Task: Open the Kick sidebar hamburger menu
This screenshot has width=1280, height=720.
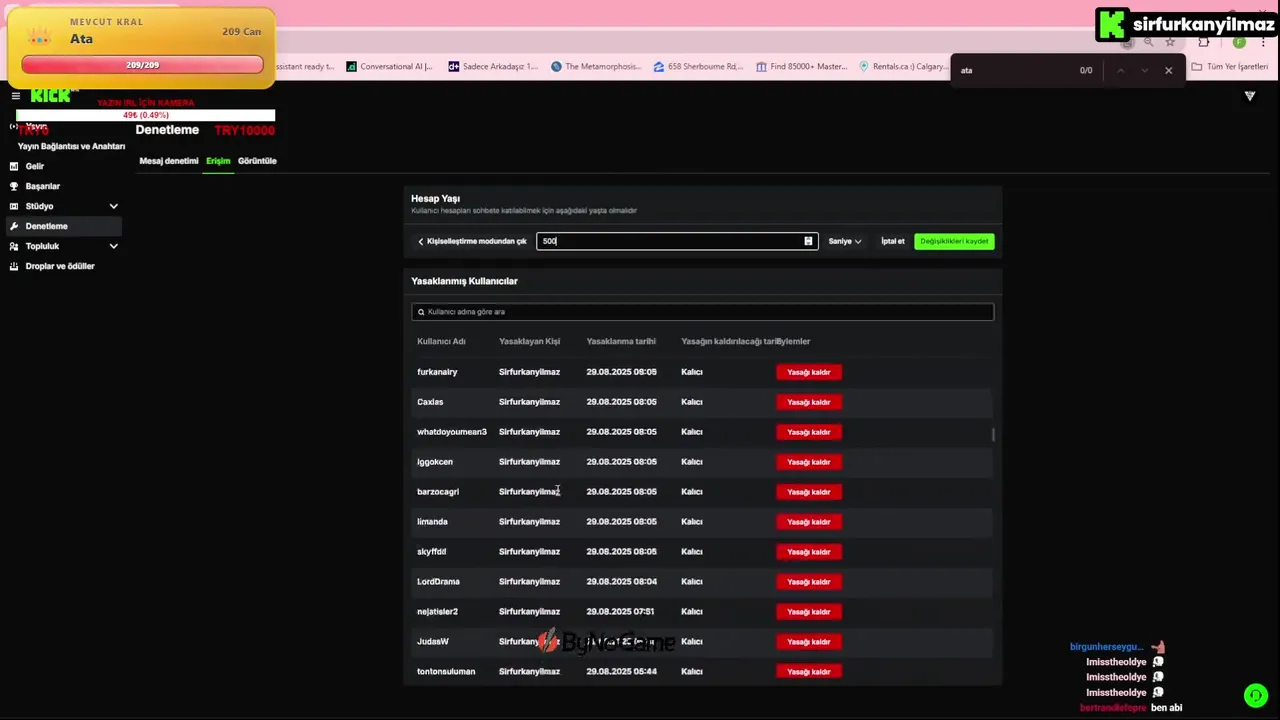Action: pyautogui.click(x=15, y=96)
